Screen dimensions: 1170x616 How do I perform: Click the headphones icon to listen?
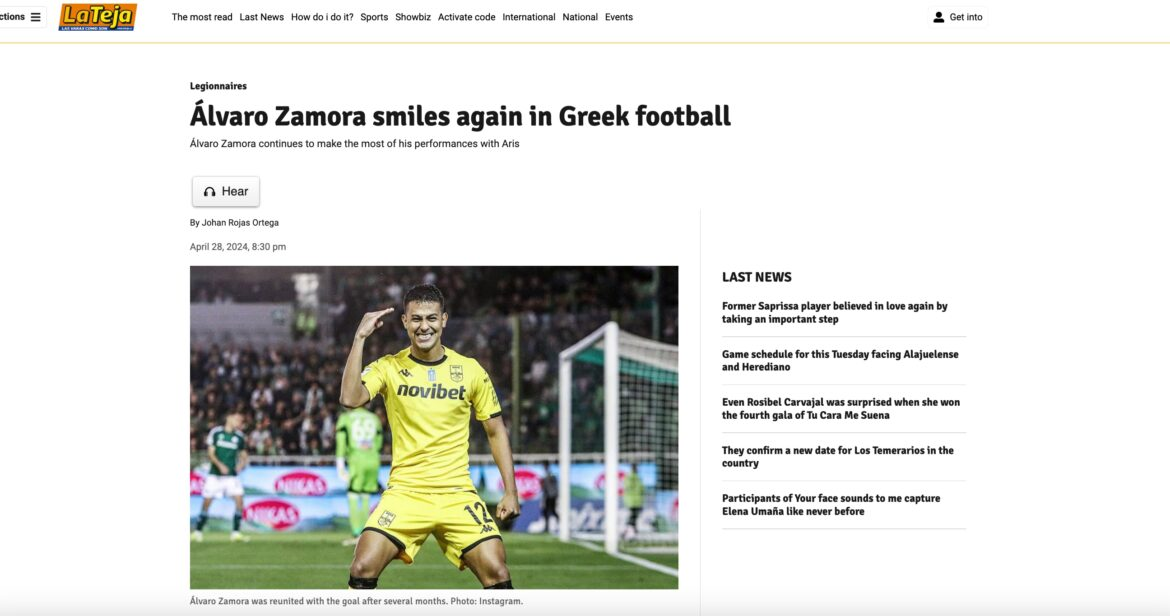pos(209,192)
